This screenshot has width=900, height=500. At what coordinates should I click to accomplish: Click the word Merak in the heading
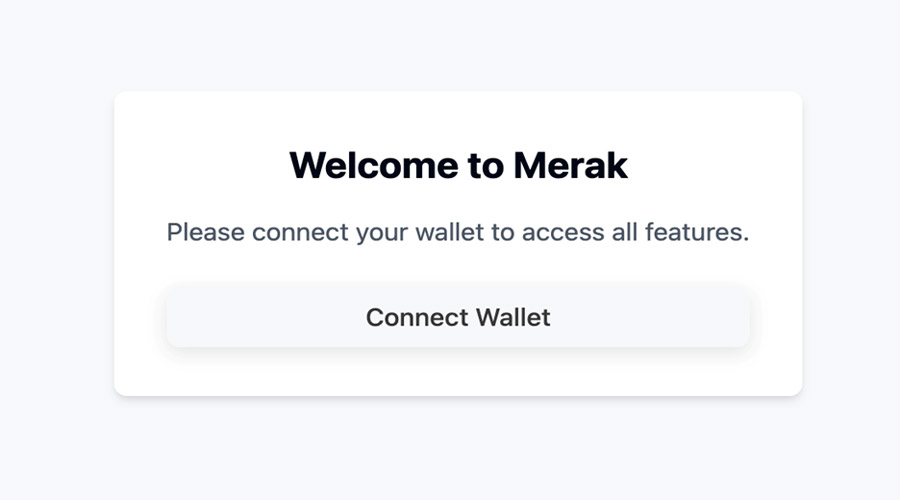[x=570, y=165]
